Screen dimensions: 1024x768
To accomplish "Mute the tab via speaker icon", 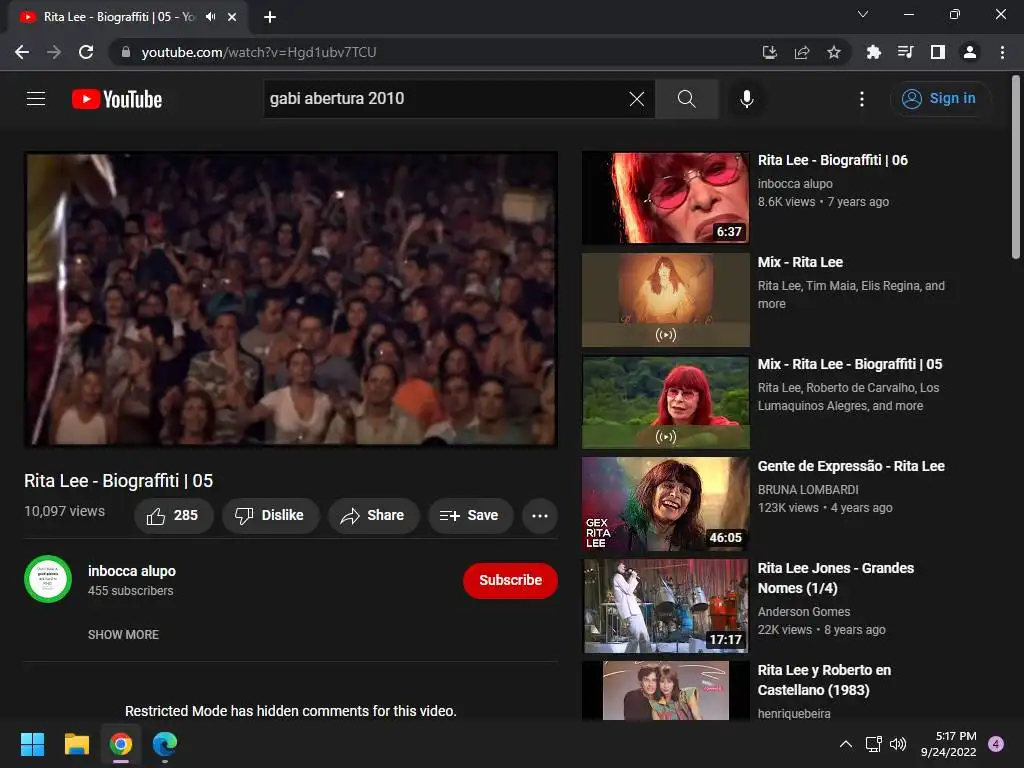I will click(x=210, y=17).
